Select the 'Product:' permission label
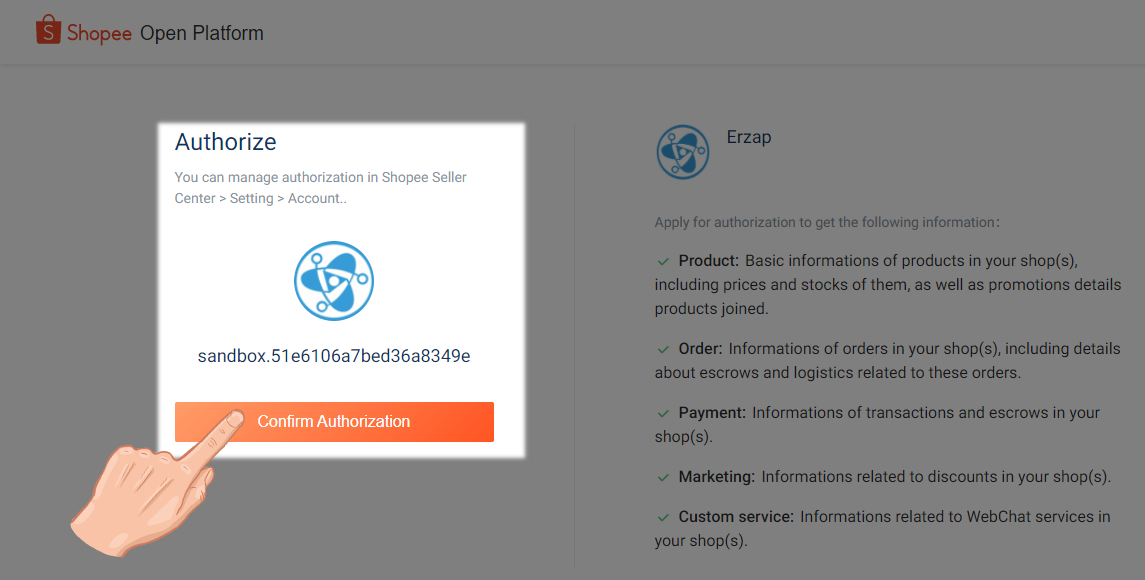1145x580 pixels. pyautogui.click(x=709, y=261)
